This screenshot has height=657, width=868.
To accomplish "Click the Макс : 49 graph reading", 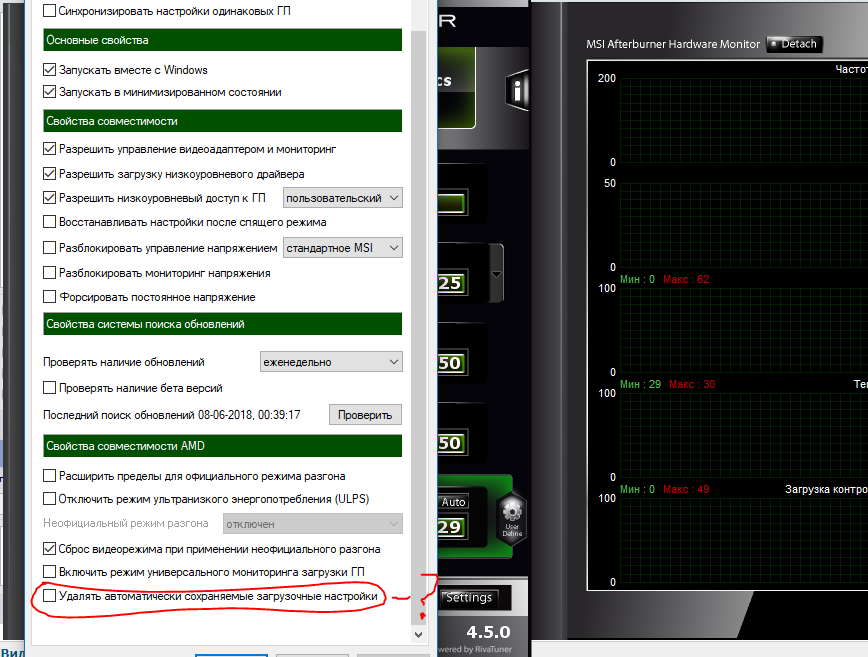I will pyautogui.click(x=686, y=489).
